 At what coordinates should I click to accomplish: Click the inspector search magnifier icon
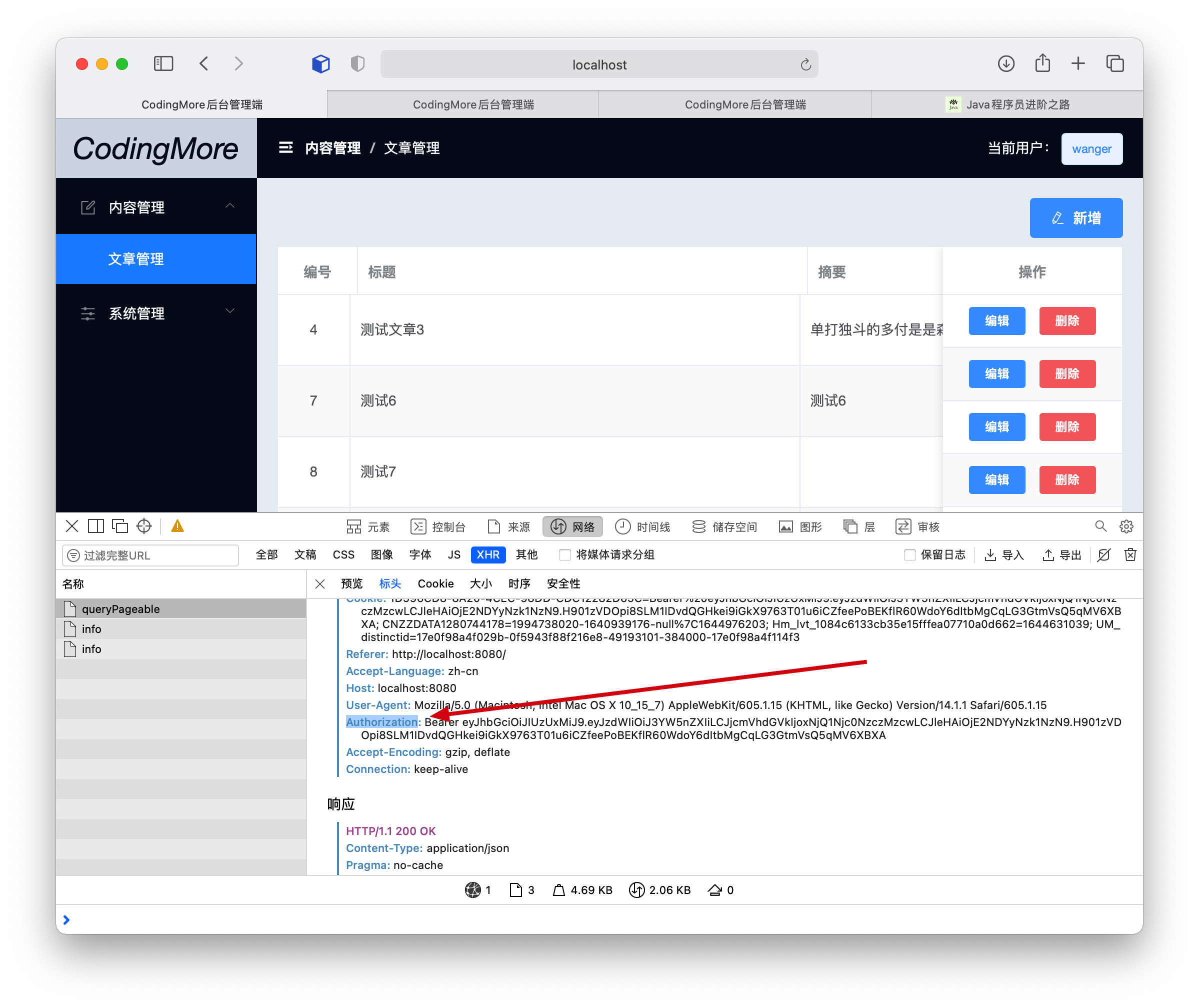pos(1100,526)
